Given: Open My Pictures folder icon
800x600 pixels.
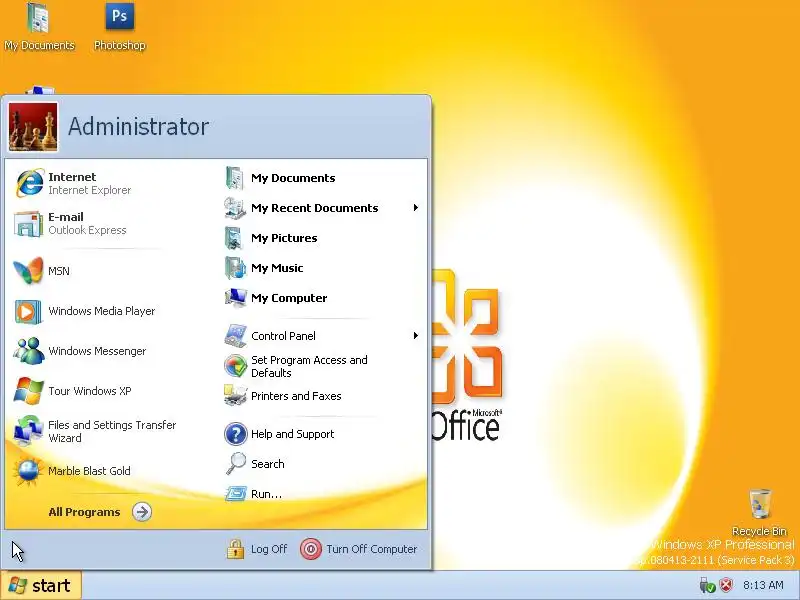Looking at the screenshot, I should tap(235, 238).
